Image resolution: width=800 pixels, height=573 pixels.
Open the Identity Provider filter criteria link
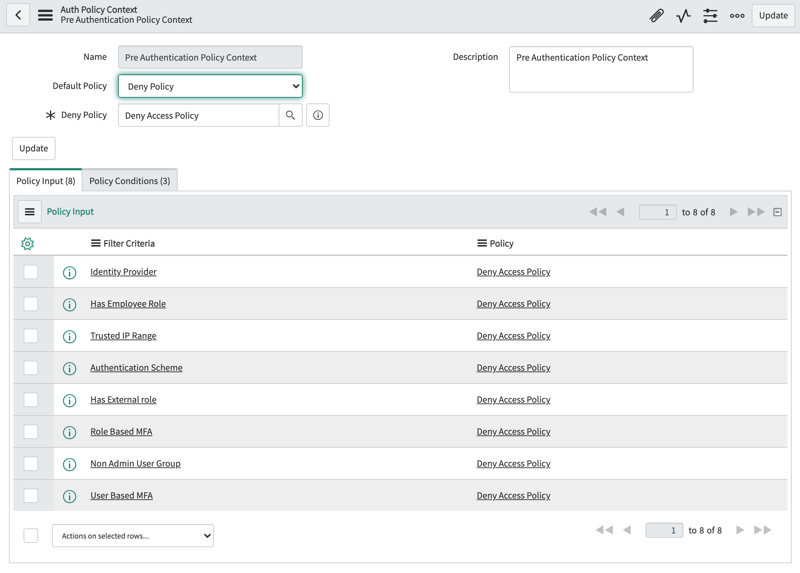pos(123,272)
